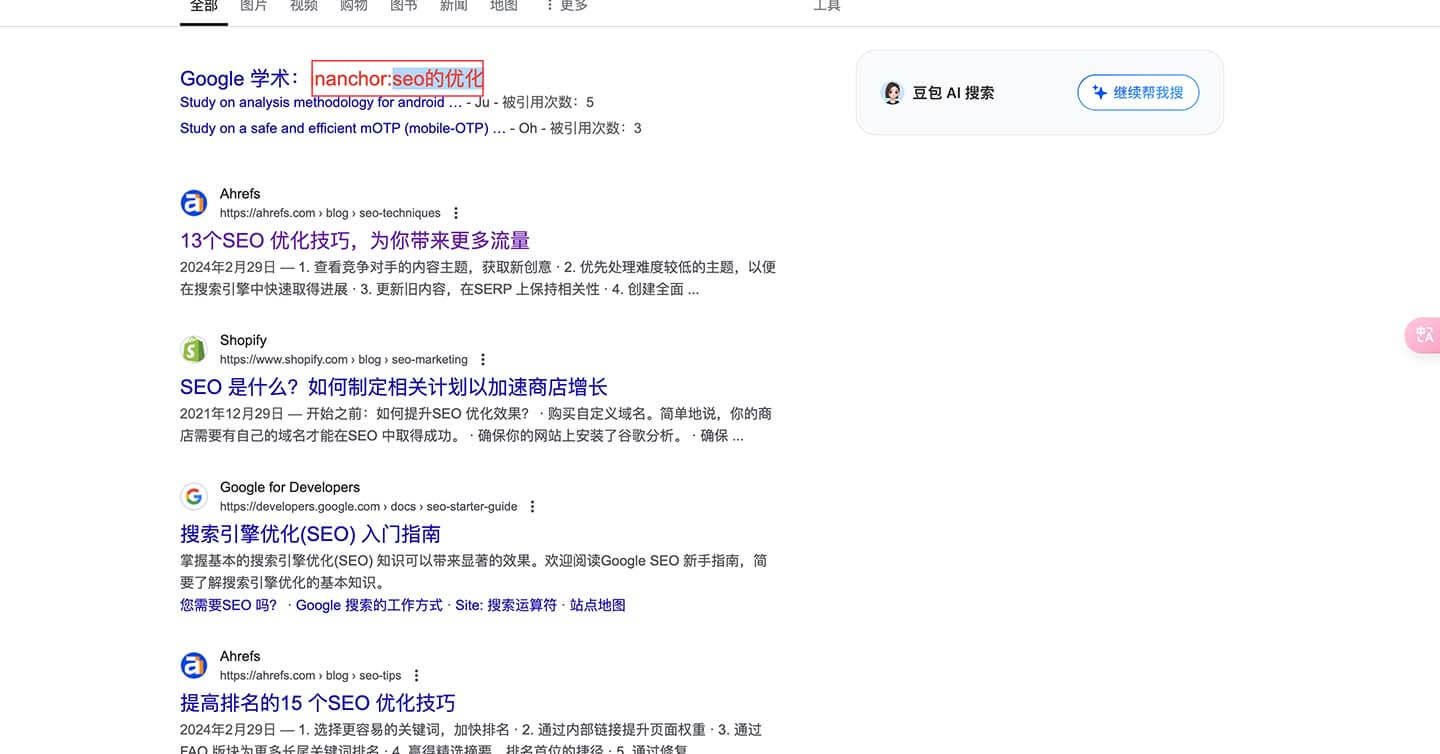Open the 全部 search tab
Screen dimensions: 1440x754
click(204, 6)
